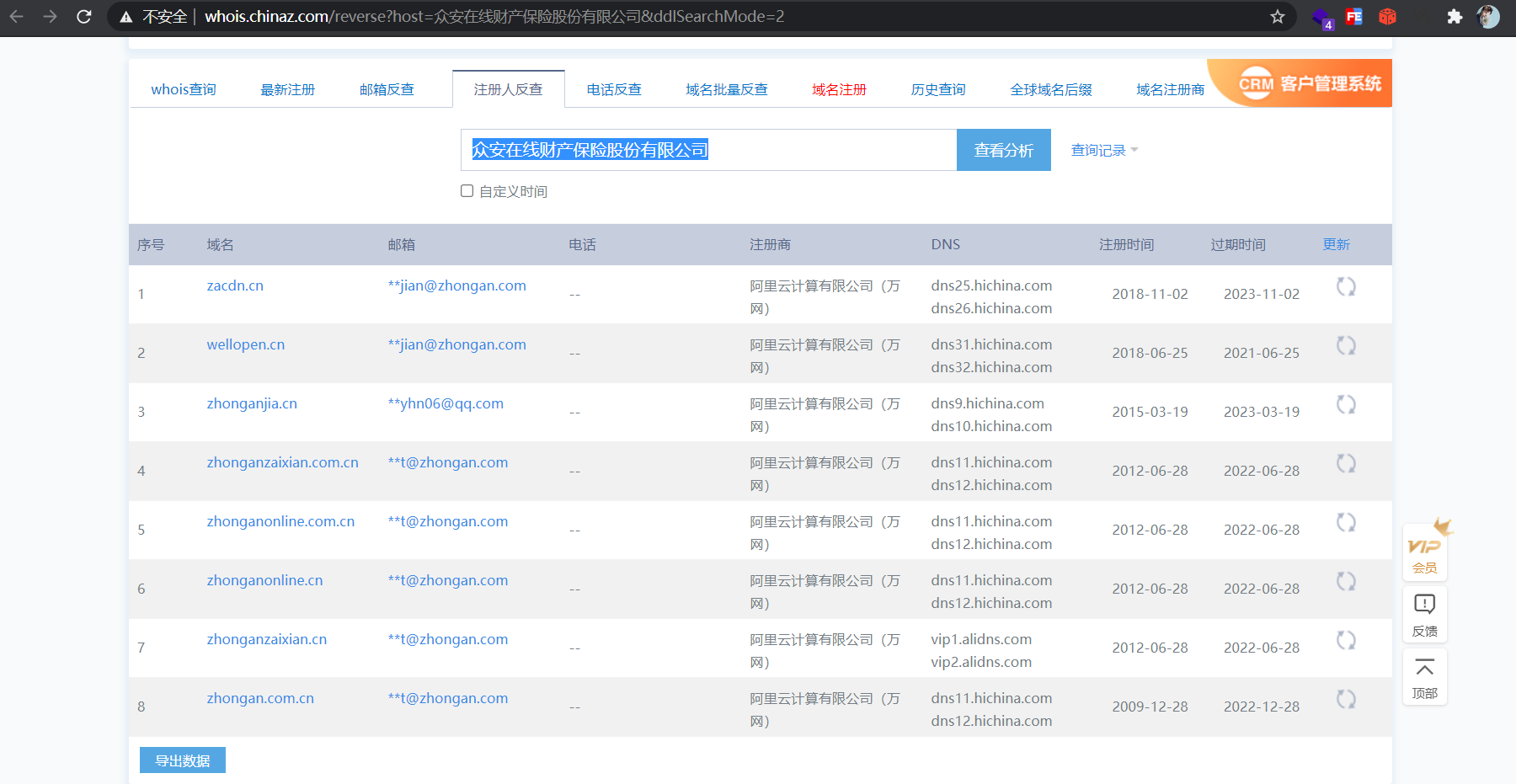This screenshot has width=1516, height=784.
Task: Expand the 查询记录 dropdown
Action: (x=1104, y=151)
